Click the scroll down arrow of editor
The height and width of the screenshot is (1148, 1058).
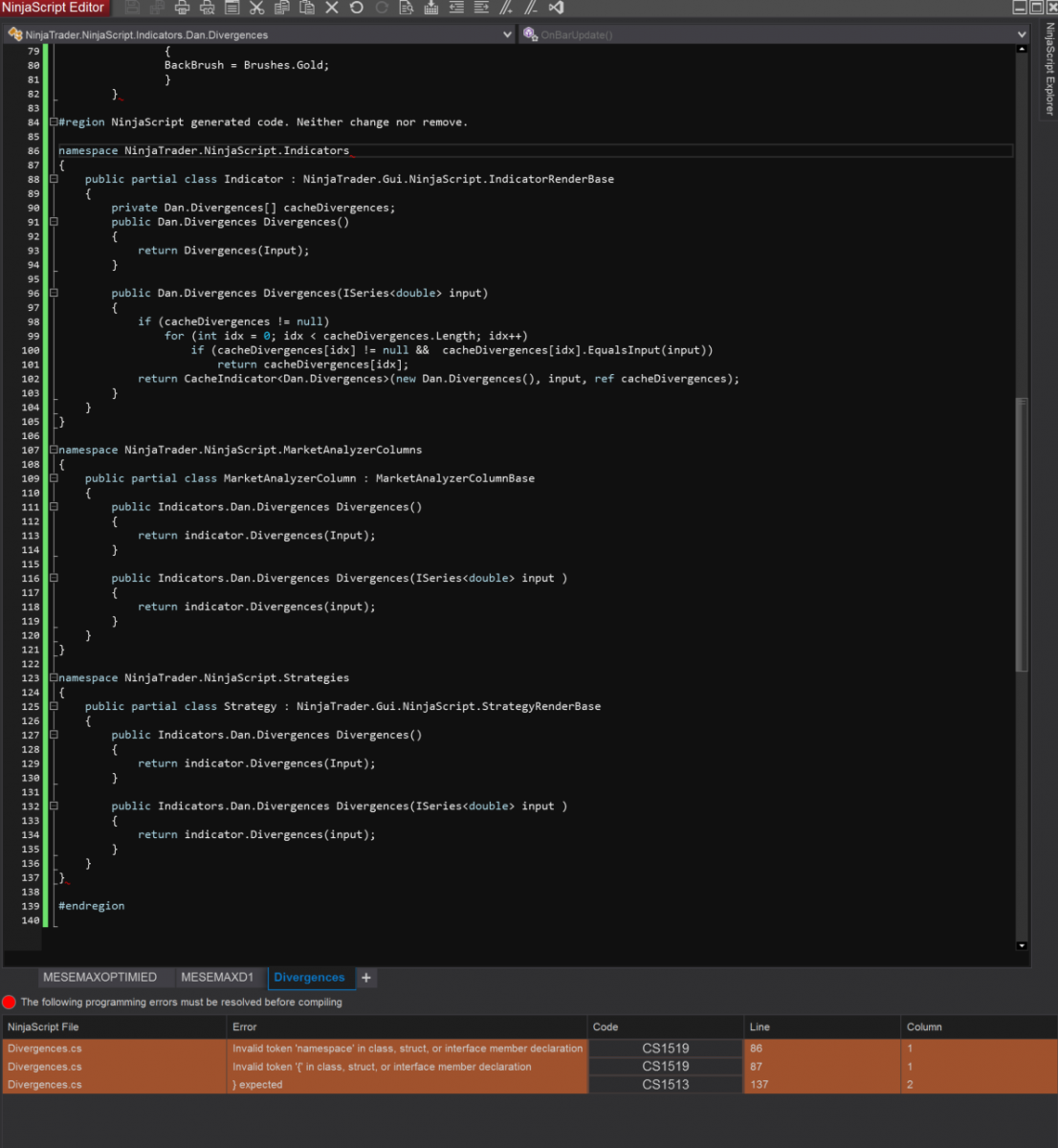tap(1022, 946)
